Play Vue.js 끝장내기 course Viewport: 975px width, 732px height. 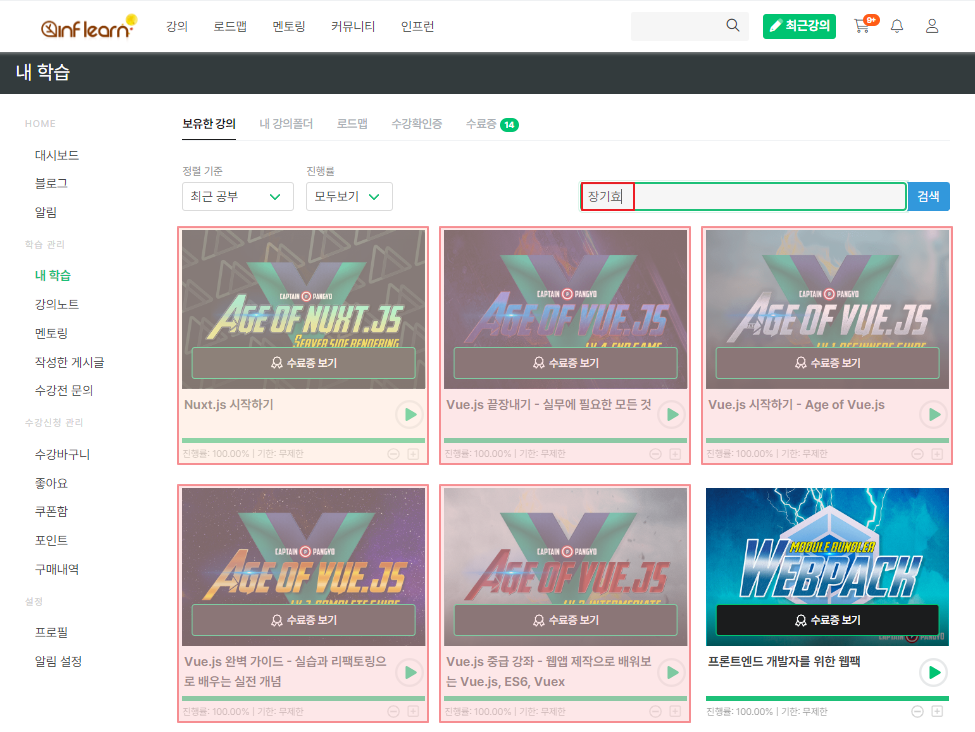pos(672,415)
